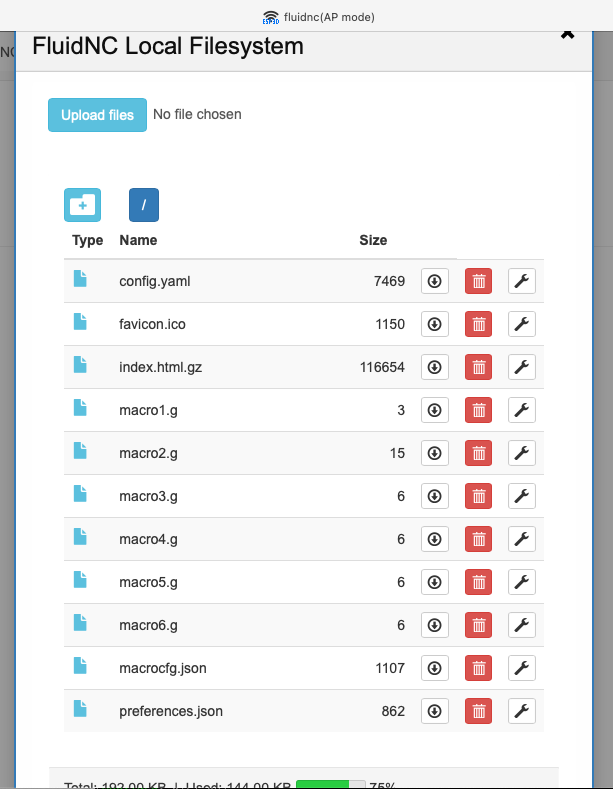Screen dimensions: 613x789
Task: Delete macro4.g file
Action: pos(479,539)
